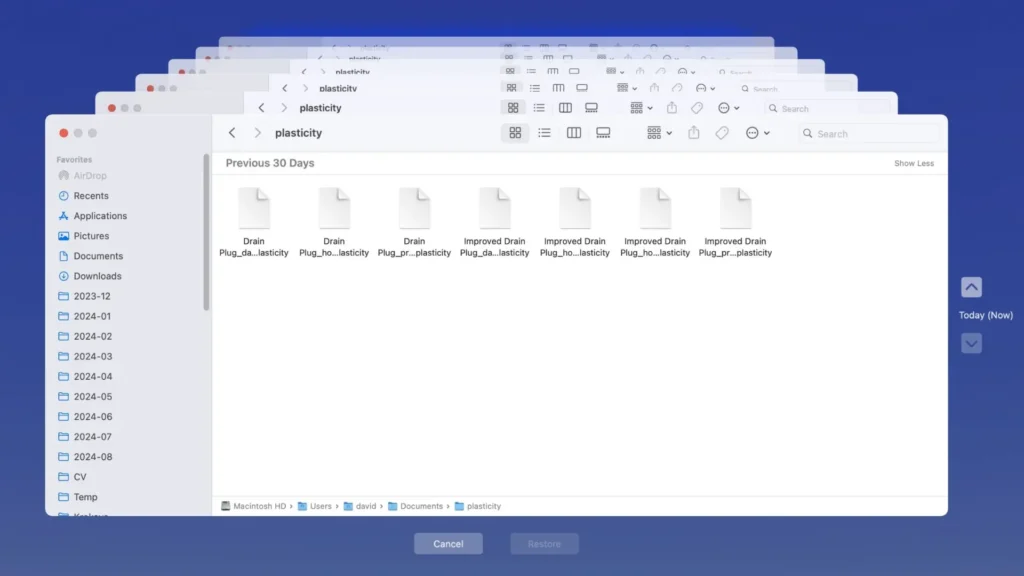1024x576 pixels.
Task: Switch to list view
Action: pos(544,132)
